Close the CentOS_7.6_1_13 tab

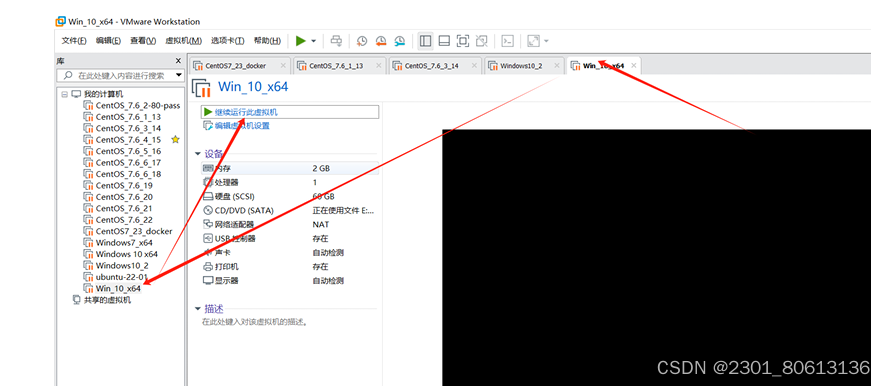click(x=379, y=66)
